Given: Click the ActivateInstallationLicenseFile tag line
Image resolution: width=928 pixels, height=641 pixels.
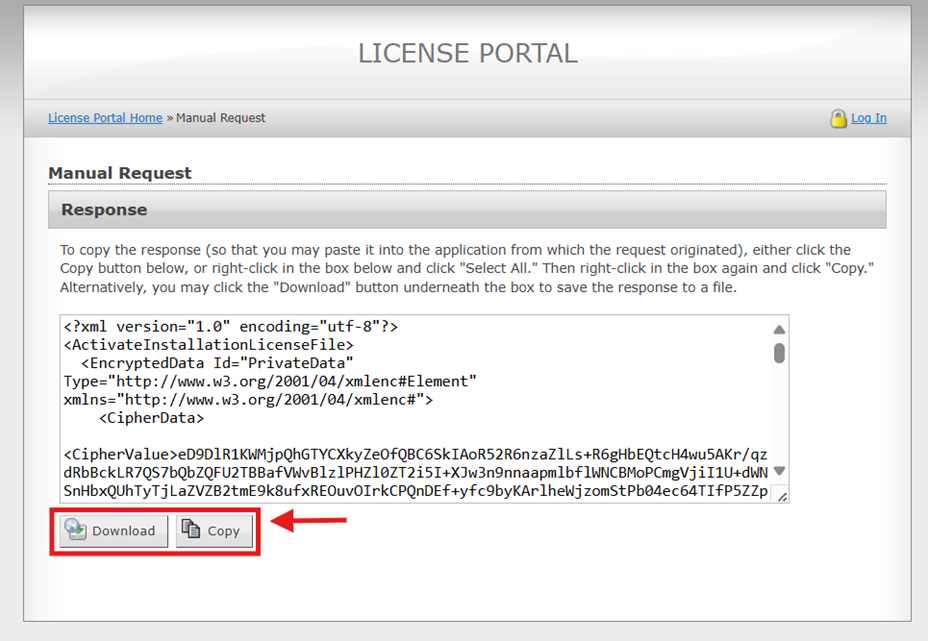Looking at the screenshot, I should [x=208, y=345].
